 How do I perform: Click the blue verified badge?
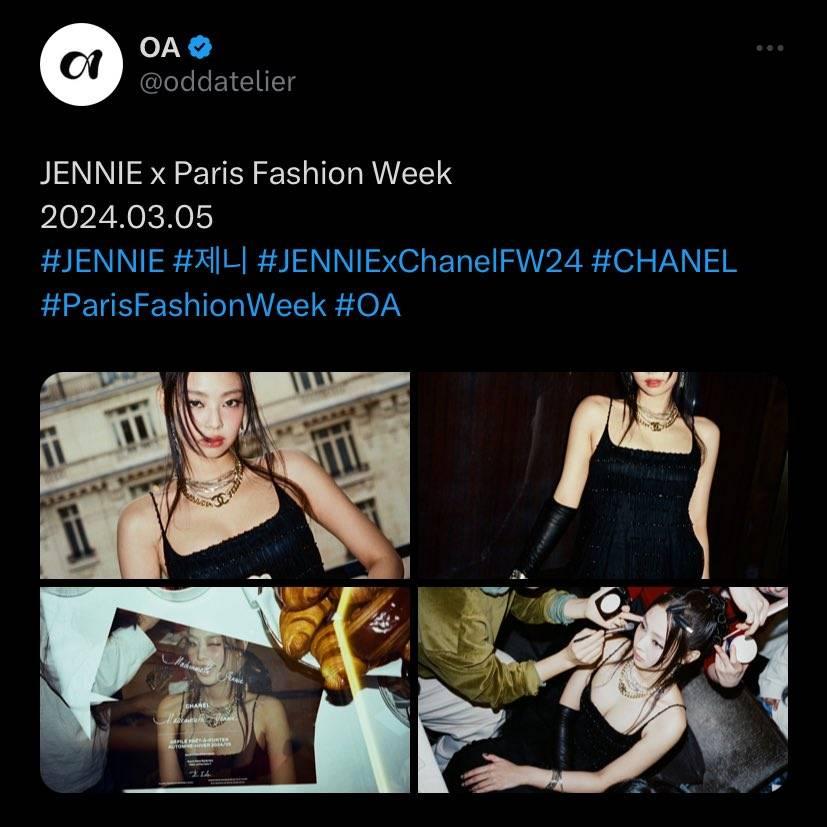click(x=200, y=47)
